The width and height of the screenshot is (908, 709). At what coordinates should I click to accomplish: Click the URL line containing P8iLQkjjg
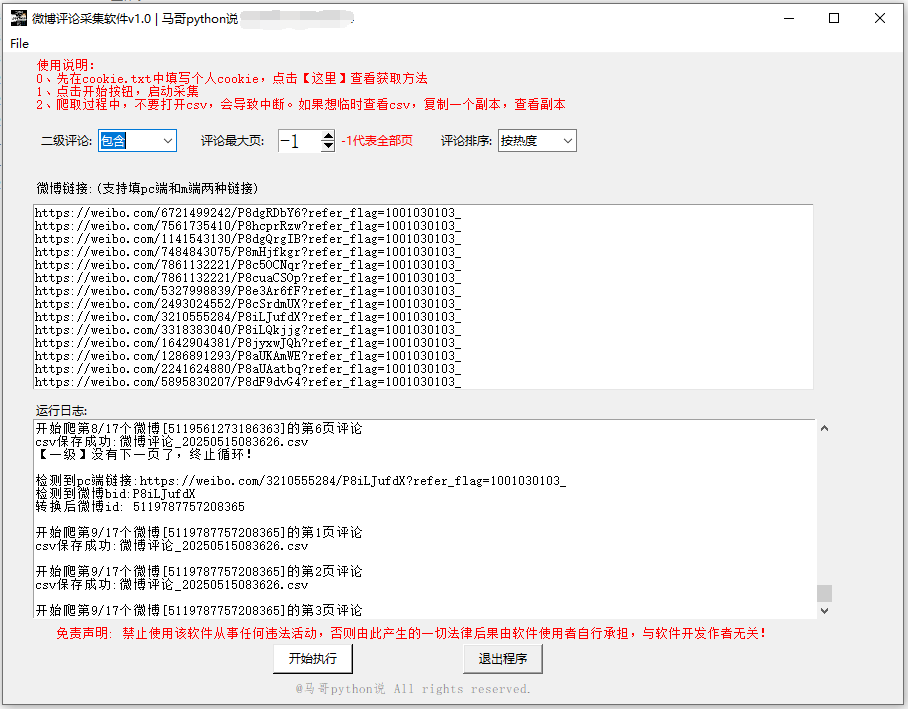[x=248, y=330]
